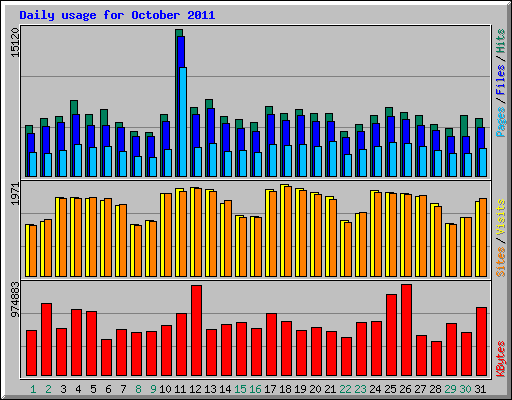Click the yellow Visits bar for day 18
Image resolution: width=512 pixels, height=400 pixels.
[x=282, y=230]
